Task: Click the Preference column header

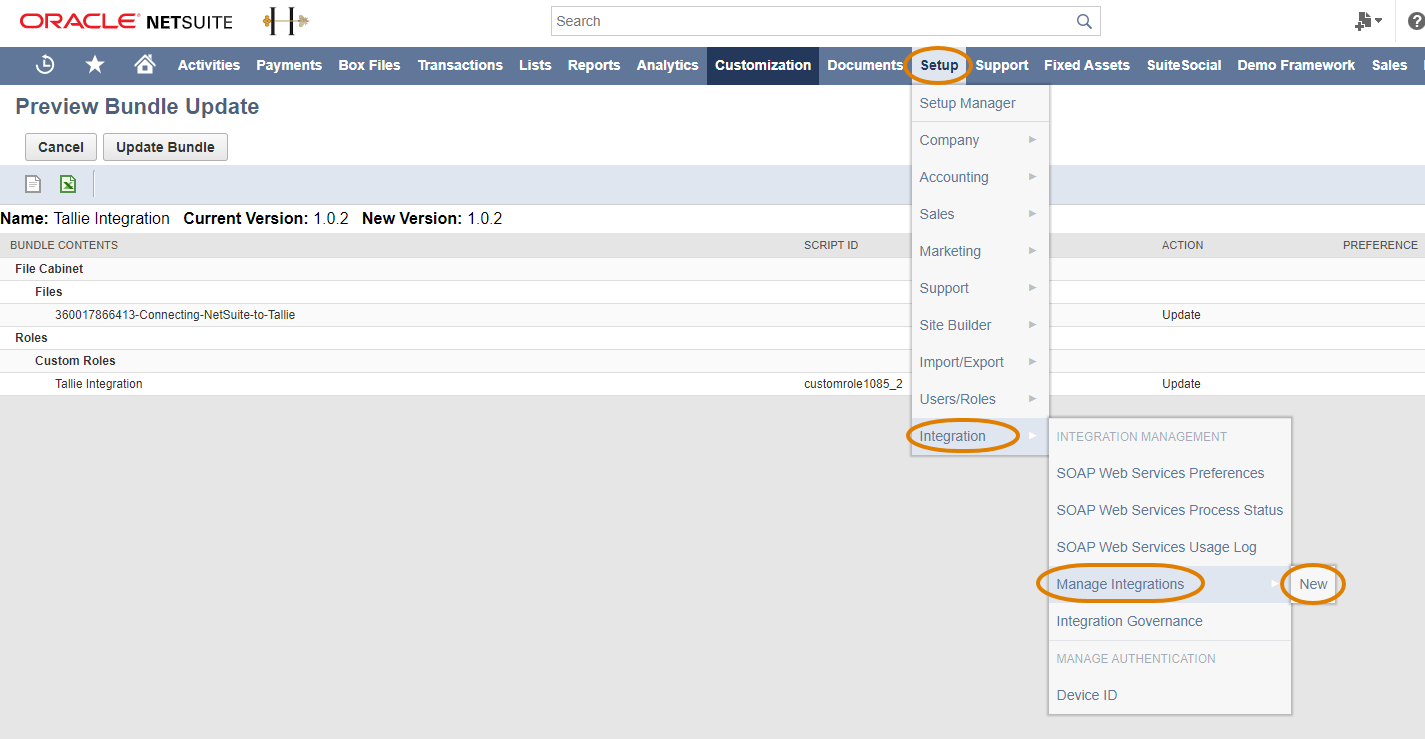Action: pos(1380,245)
